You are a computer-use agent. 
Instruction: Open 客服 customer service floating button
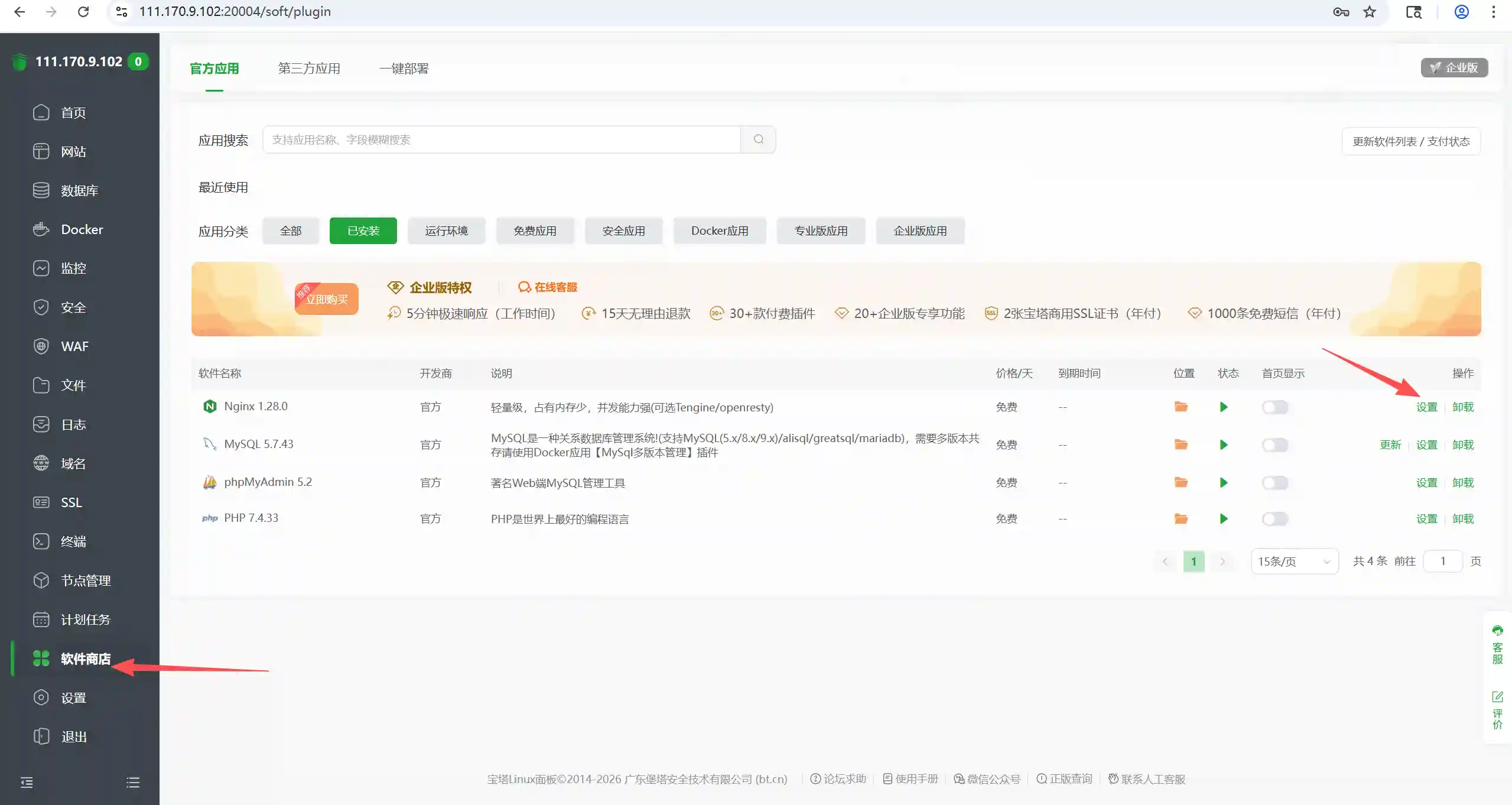pyautogui.click(x=1497, y=644)
